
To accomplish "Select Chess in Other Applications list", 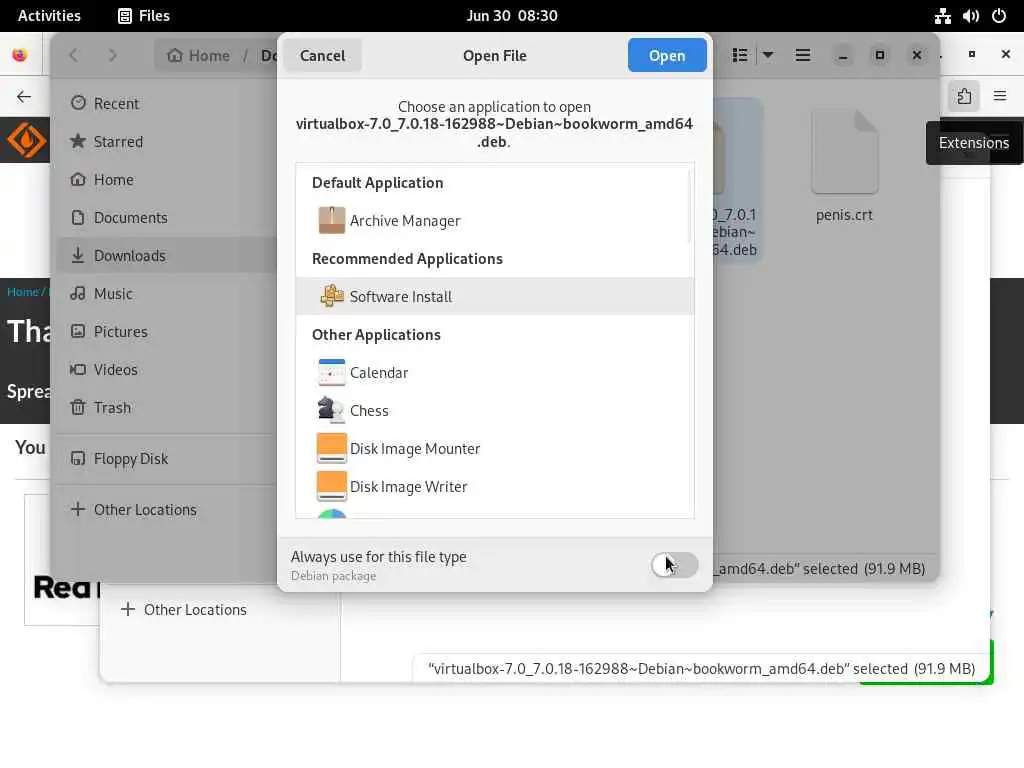I will [x=494, y=410].
